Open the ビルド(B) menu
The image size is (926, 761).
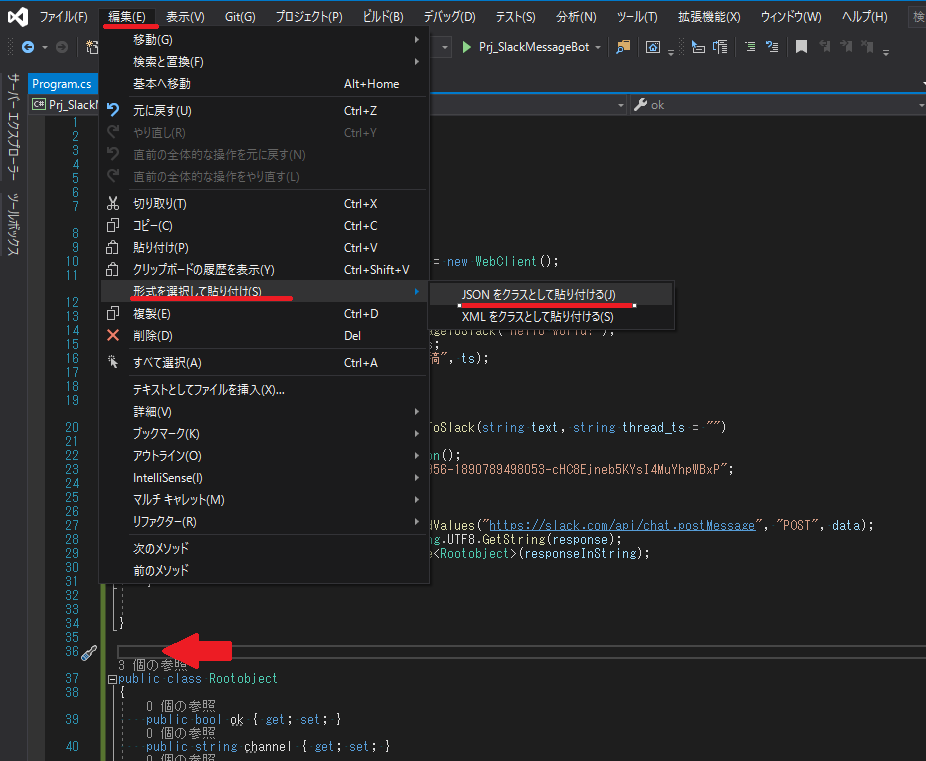tap(383, 17)
